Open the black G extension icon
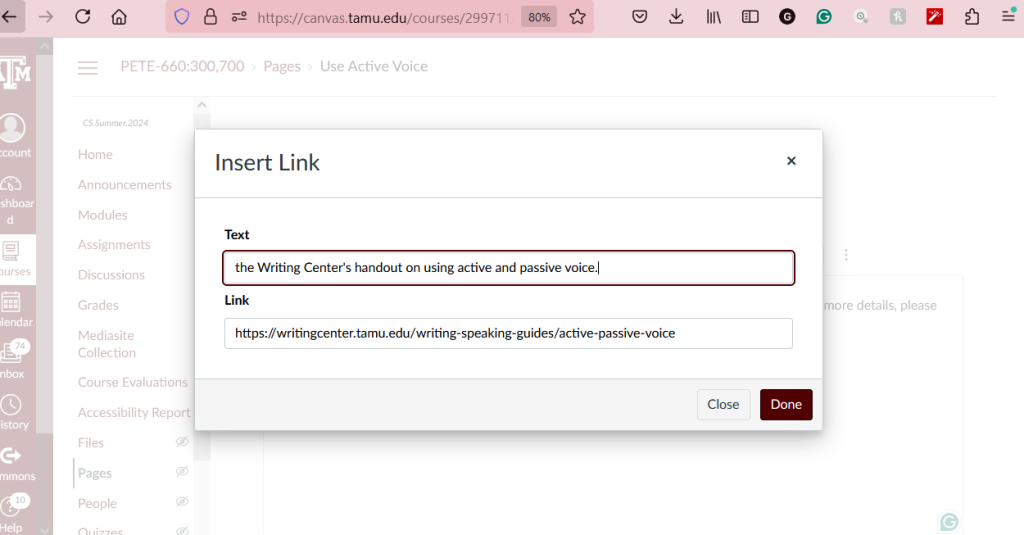This screenshot has height=535, width=1024. click(787, 17)
